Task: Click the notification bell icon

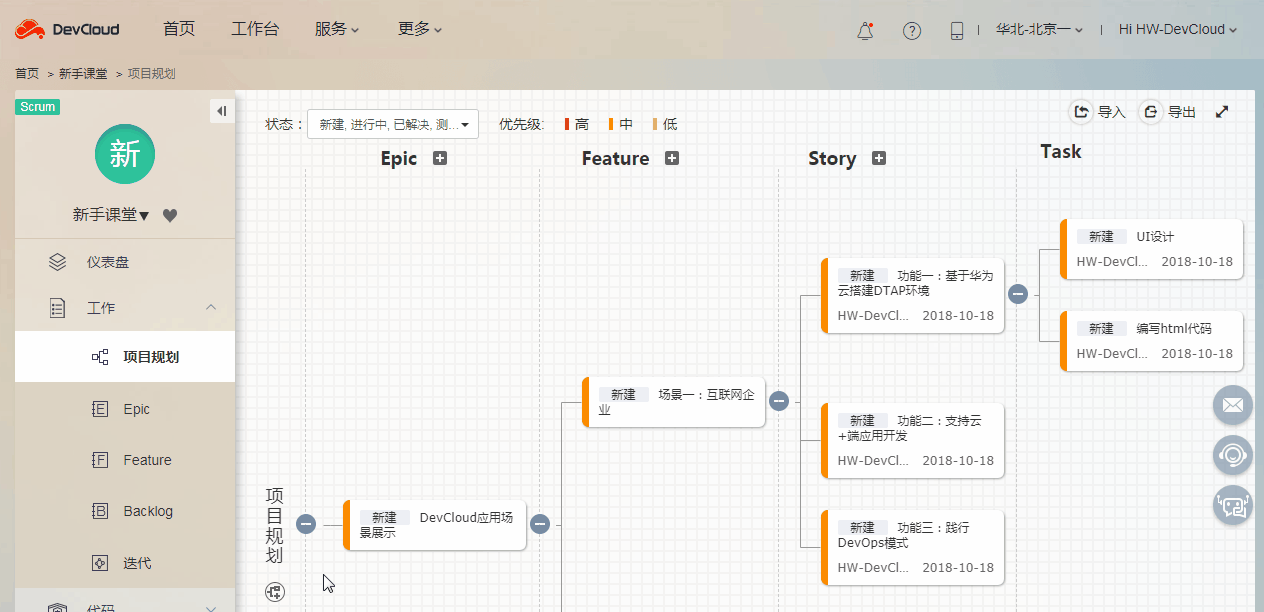Action: 864,29
